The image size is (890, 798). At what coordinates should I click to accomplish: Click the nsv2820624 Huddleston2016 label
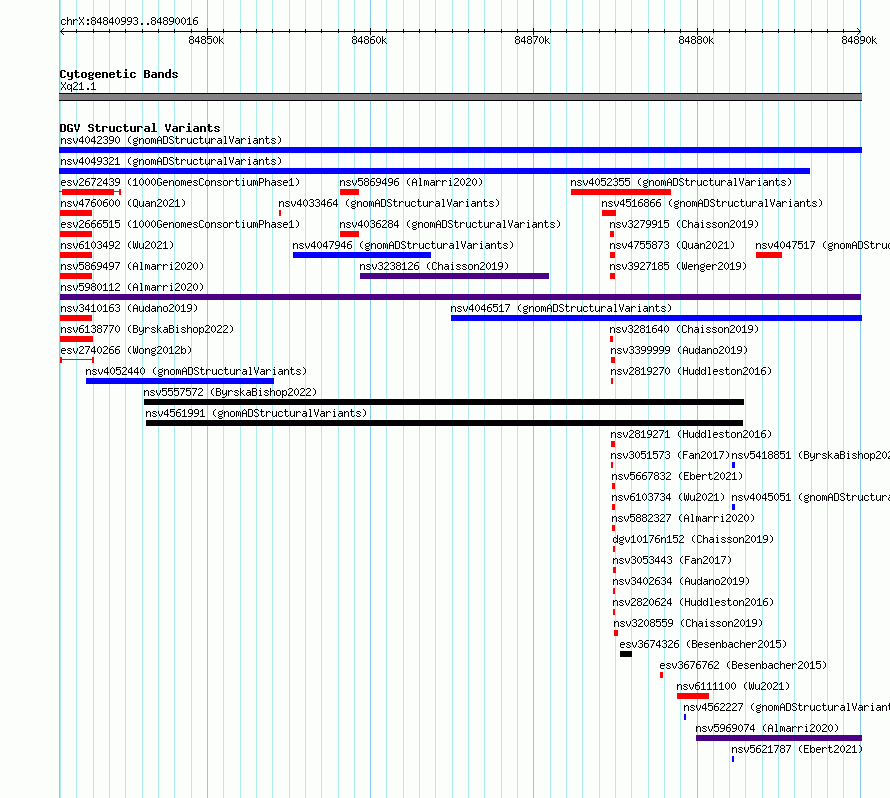[693, 602]
